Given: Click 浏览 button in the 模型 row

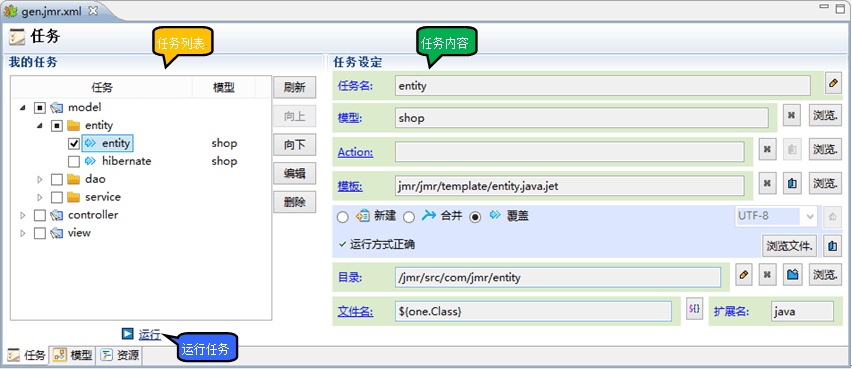Looking at the screenshot, I should pyautogui.click(x=824, y=116).
